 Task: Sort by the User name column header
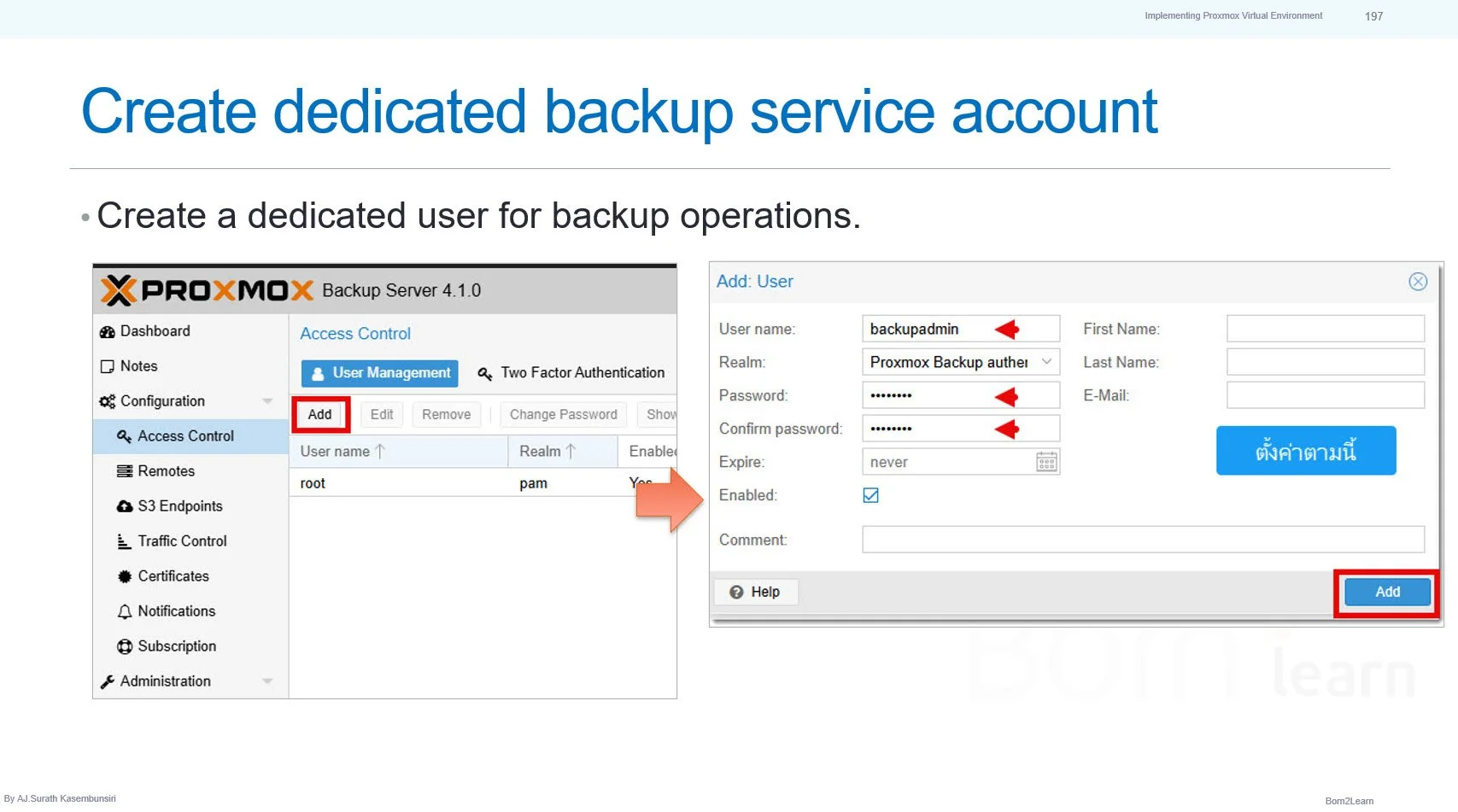tap(399, 452)
